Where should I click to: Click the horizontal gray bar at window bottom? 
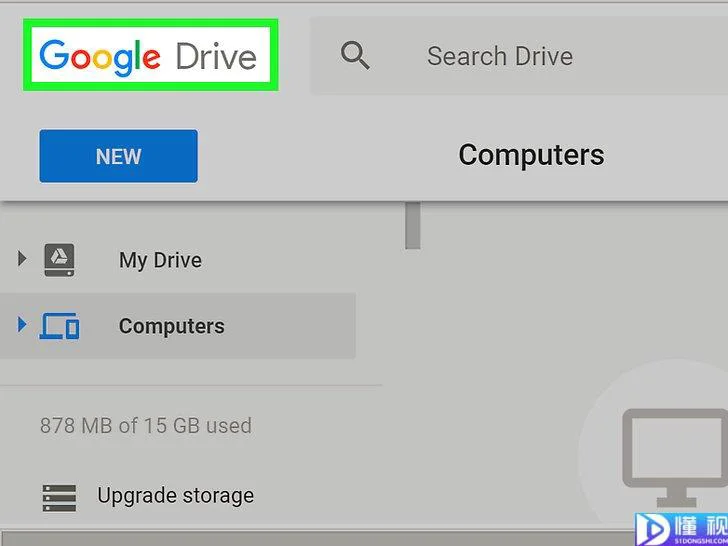tap(318, 539)
